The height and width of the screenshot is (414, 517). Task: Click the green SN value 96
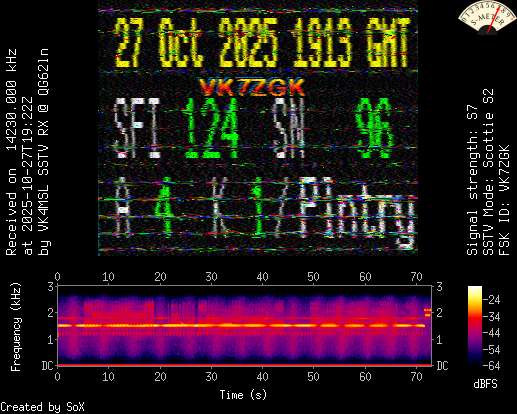click(x=374, y=129)
